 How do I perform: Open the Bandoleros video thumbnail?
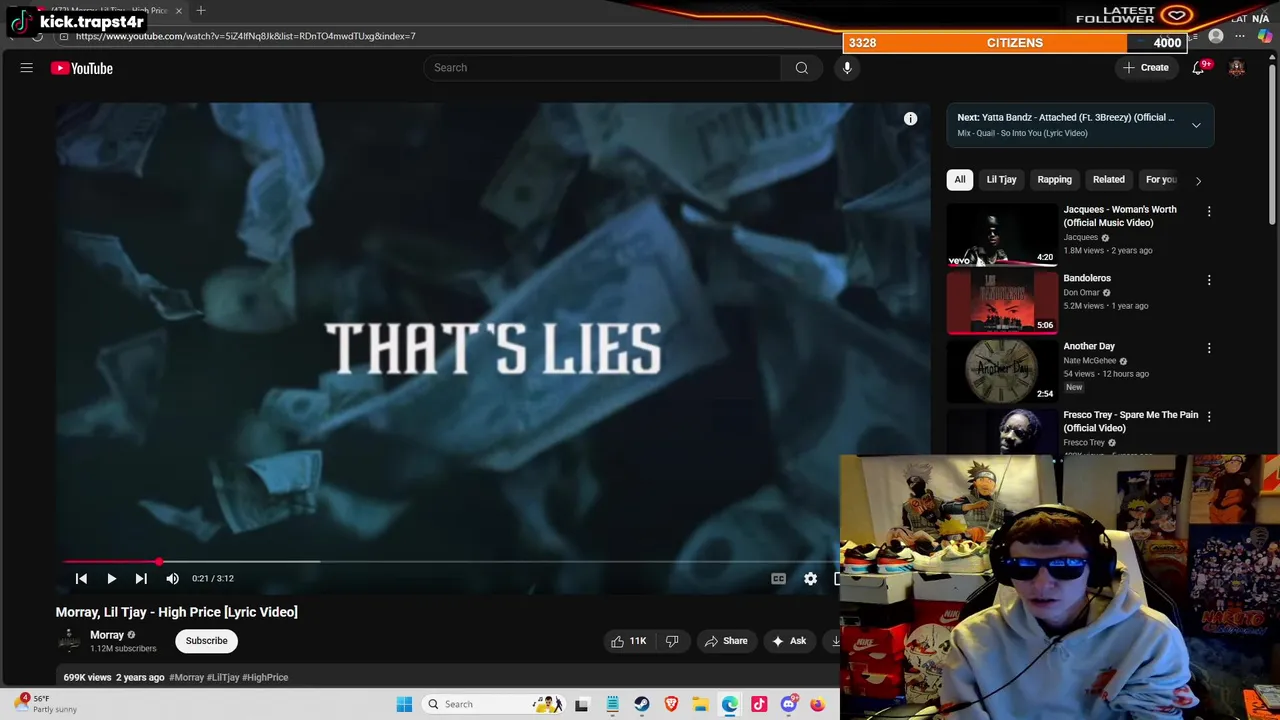pos(1001,303)
